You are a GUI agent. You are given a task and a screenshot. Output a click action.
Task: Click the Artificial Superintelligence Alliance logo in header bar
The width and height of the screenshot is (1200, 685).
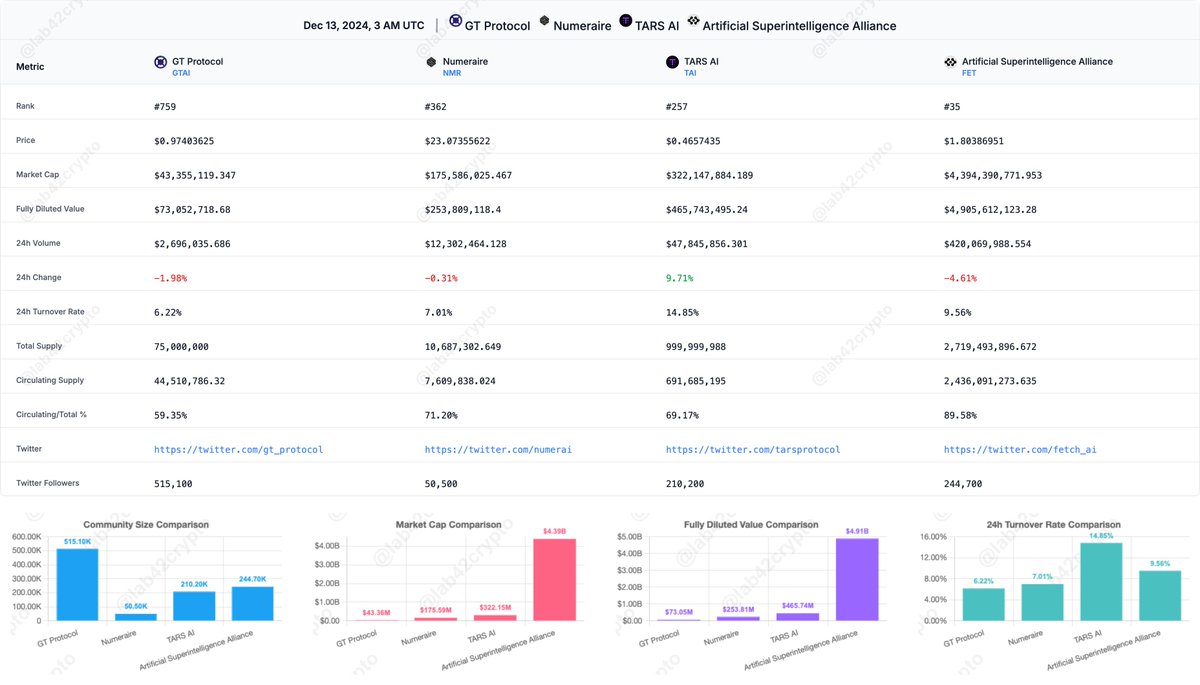point(694,21)
